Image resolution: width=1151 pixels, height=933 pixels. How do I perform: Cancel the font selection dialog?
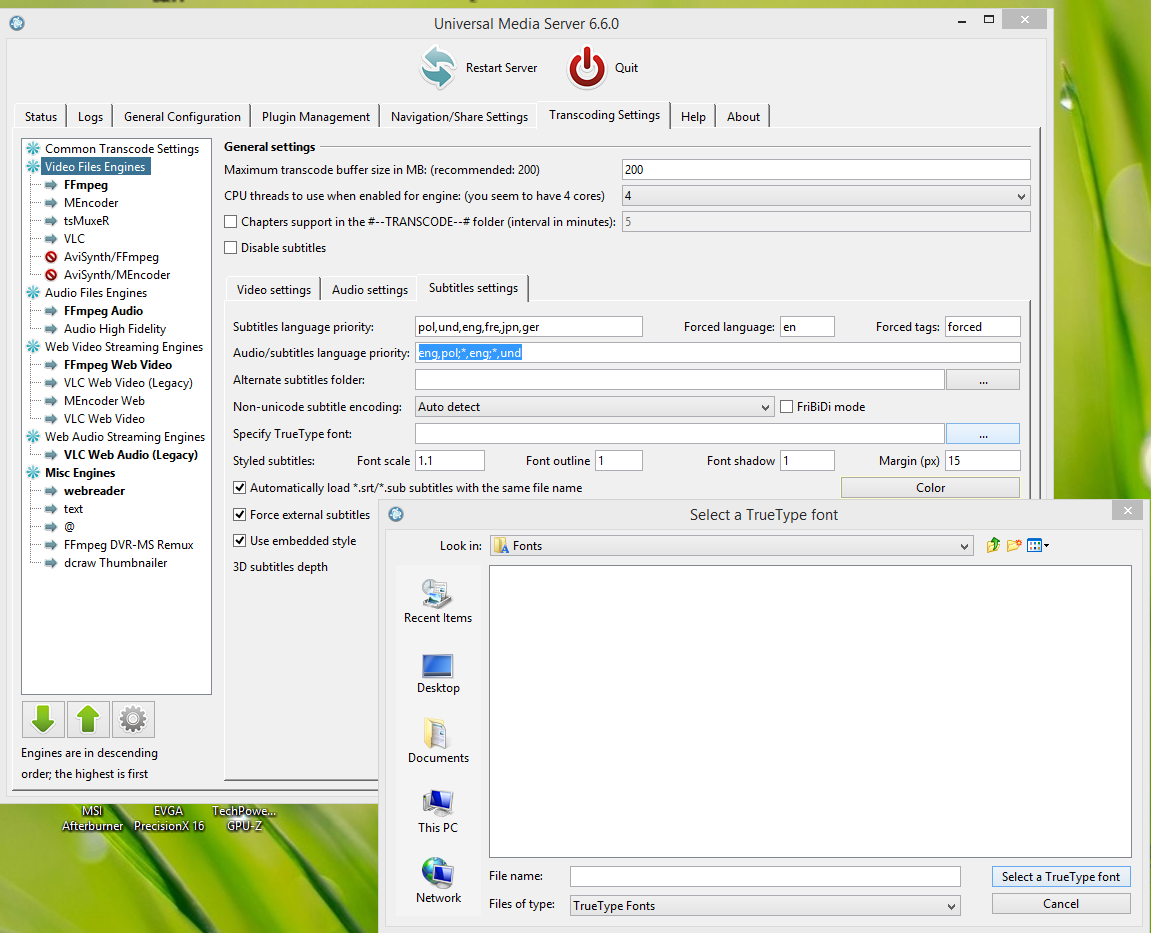pyautogui.click(x=1061, y=904)
